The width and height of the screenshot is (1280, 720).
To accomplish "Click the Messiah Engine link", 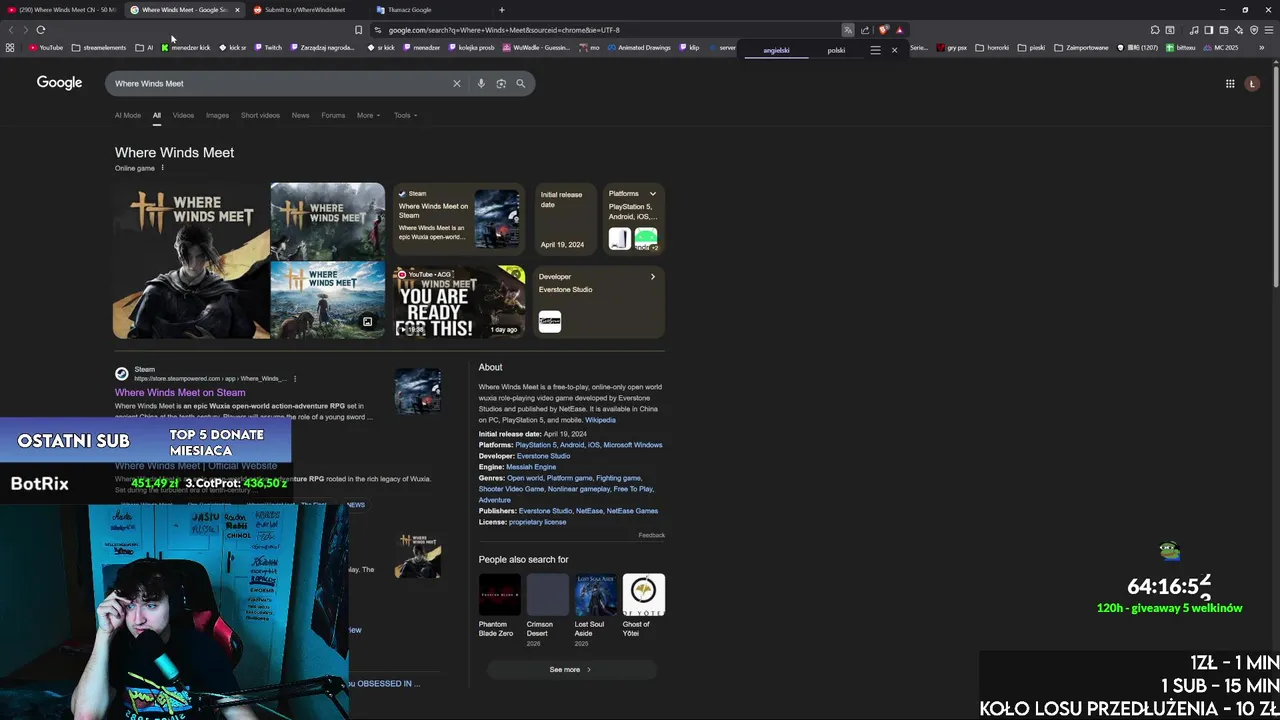I will [x=531, y=467].
